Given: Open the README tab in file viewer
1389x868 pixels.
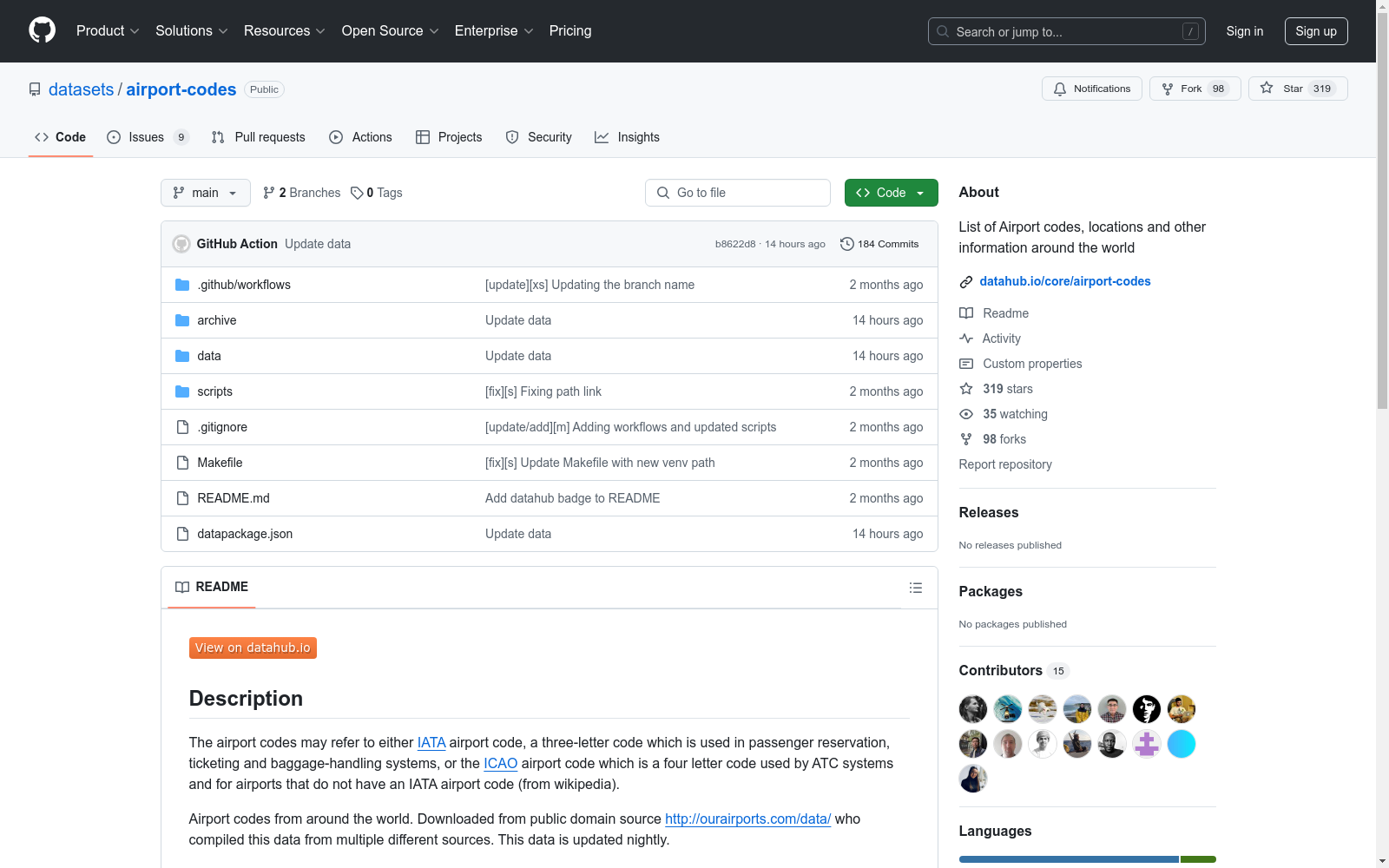Looking at the screenshot, I should (212, 587).
